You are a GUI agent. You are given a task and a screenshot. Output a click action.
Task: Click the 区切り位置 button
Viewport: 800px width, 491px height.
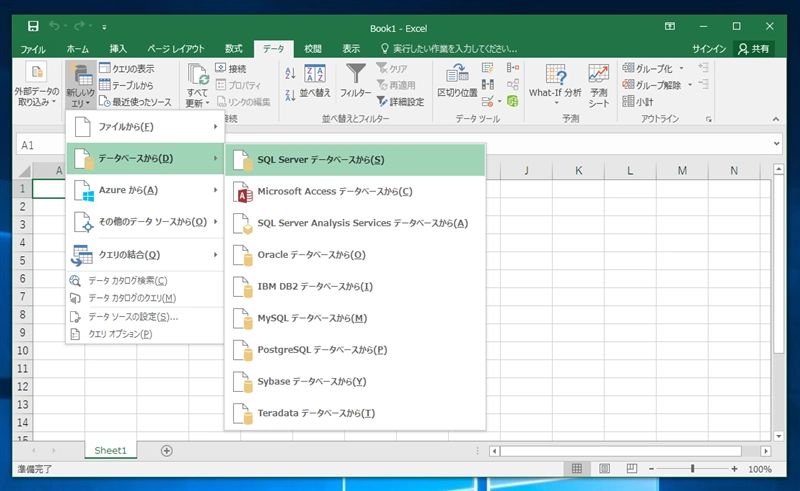pyautogui.click(x=457, y=81)
